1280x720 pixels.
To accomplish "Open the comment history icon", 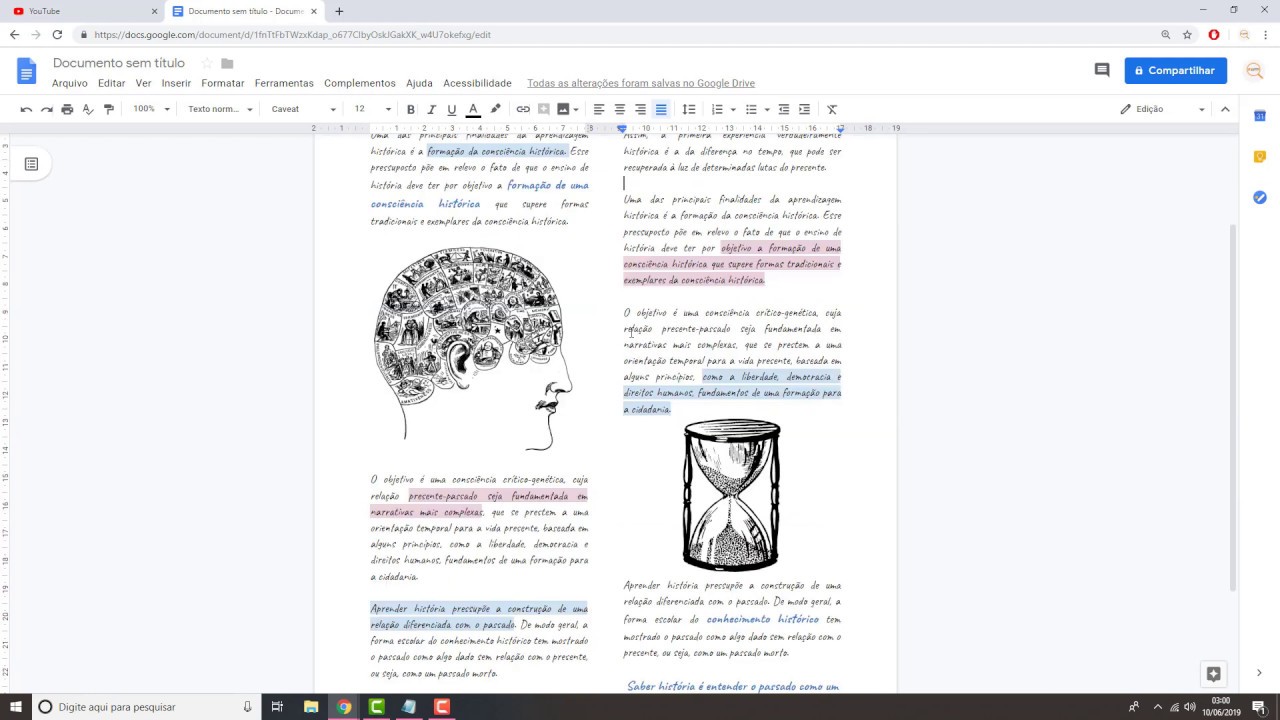I will click(1102, 70).
